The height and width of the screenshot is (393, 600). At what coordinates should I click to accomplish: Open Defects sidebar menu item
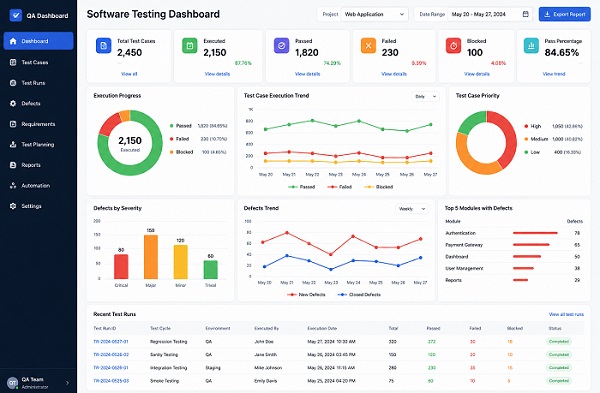[x=38, y=103]
